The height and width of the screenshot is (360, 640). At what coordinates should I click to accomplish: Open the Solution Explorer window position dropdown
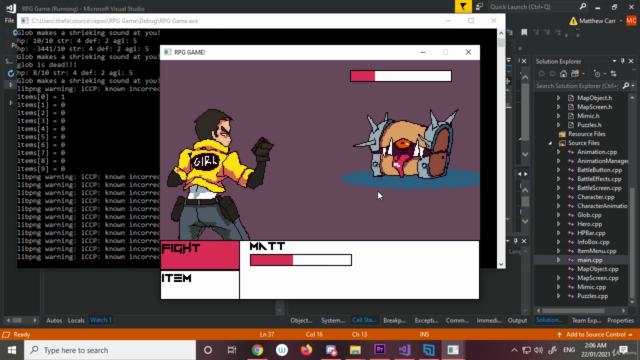pos(614,61)
